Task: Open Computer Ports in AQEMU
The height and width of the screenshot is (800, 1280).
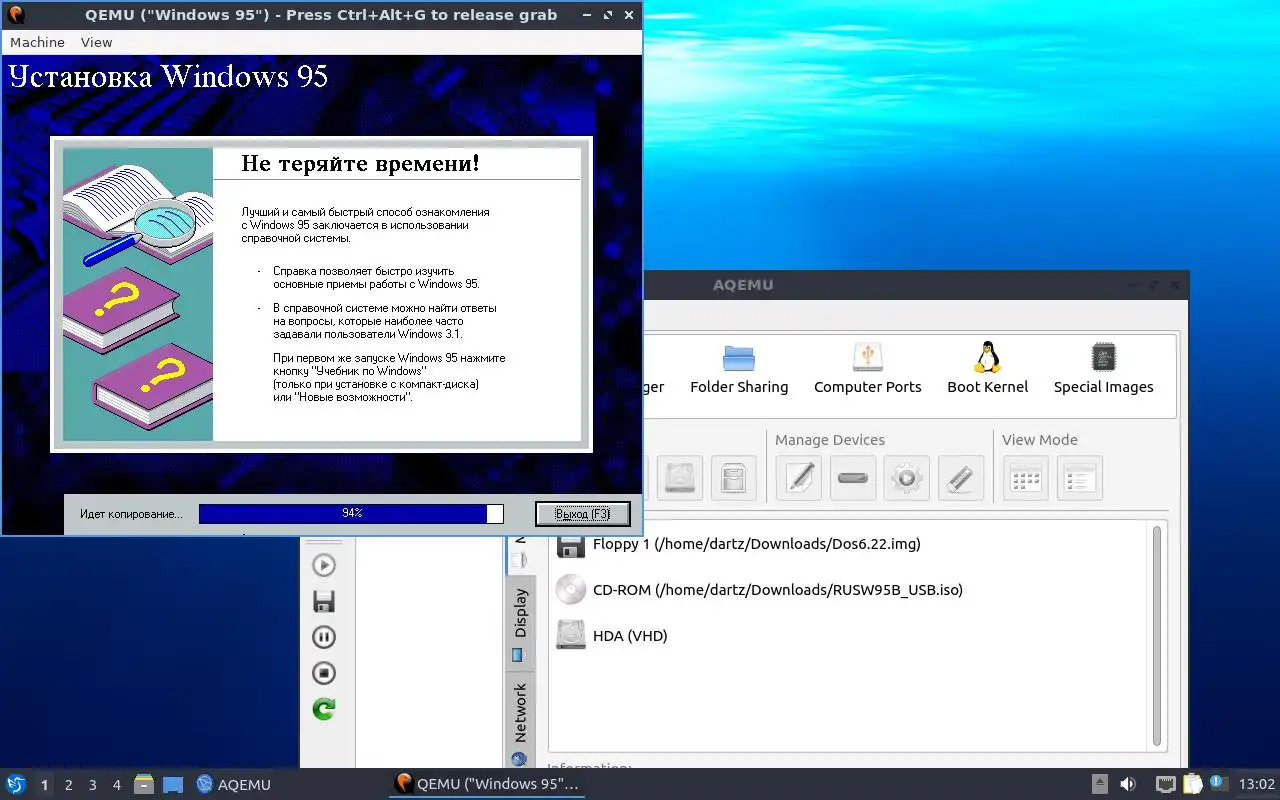Action: (867, 368)
